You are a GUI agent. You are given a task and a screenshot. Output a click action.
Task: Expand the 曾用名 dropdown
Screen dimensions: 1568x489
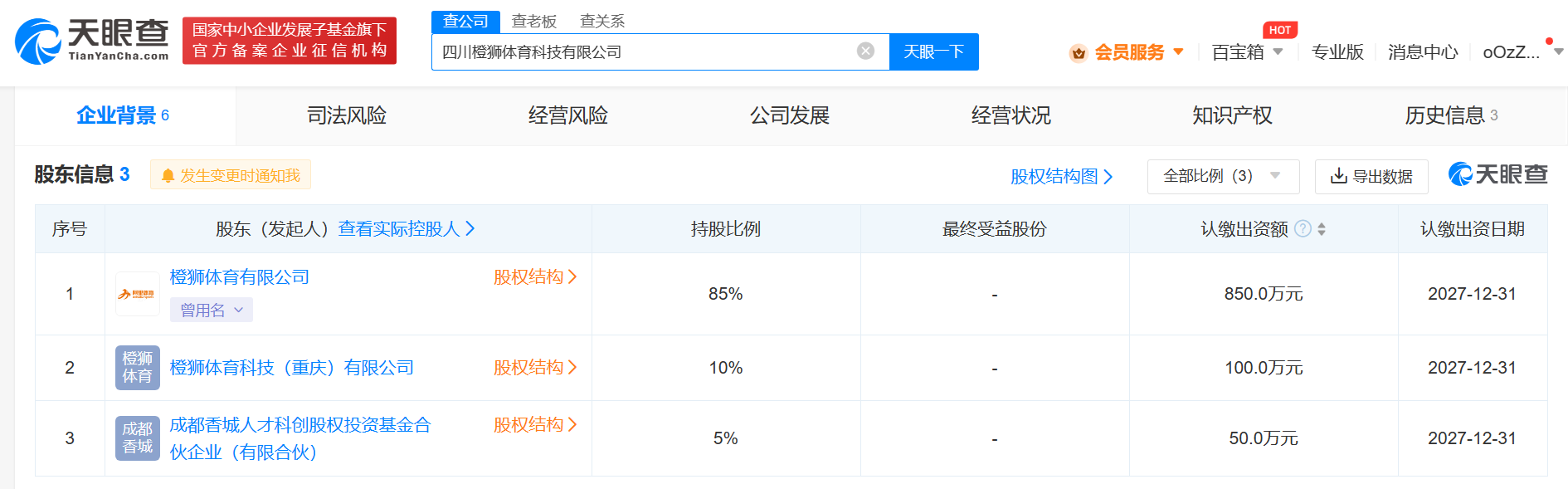211,311
